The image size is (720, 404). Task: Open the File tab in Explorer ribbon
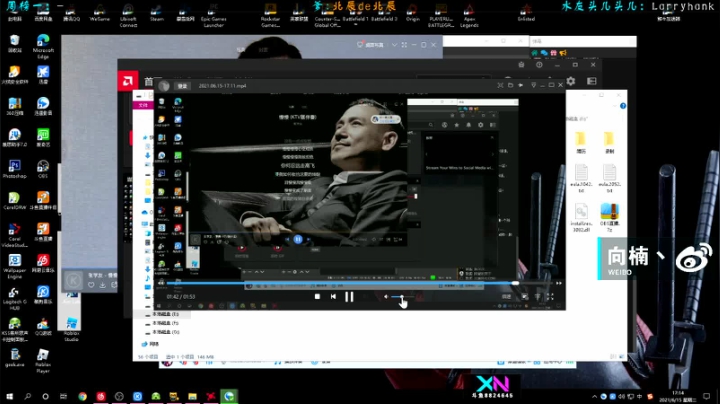tap(143, 105)
